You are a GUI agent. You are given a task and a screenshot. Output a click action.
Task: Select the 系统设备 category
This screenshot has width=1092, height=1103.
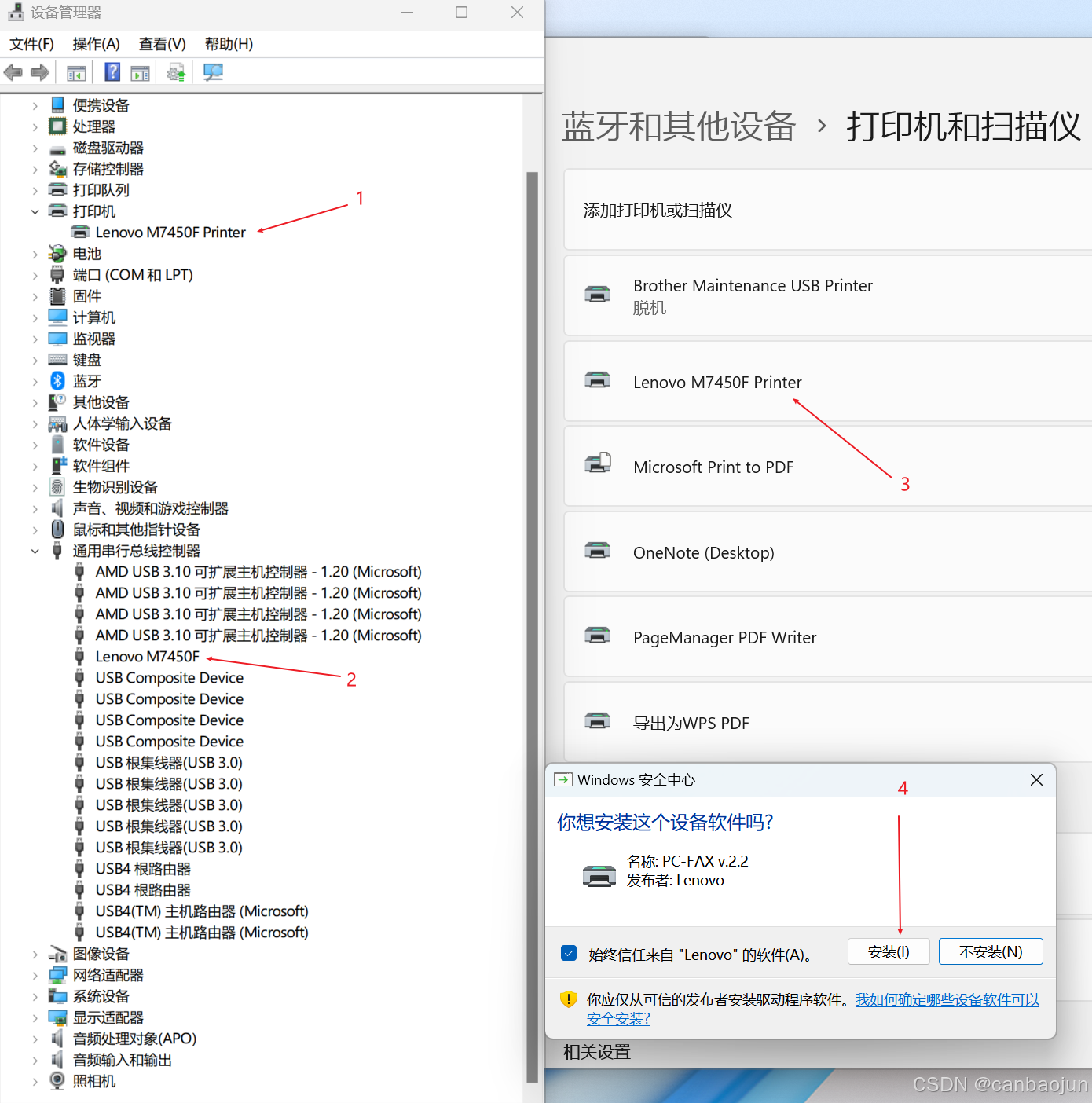click(x=101, y=996)
